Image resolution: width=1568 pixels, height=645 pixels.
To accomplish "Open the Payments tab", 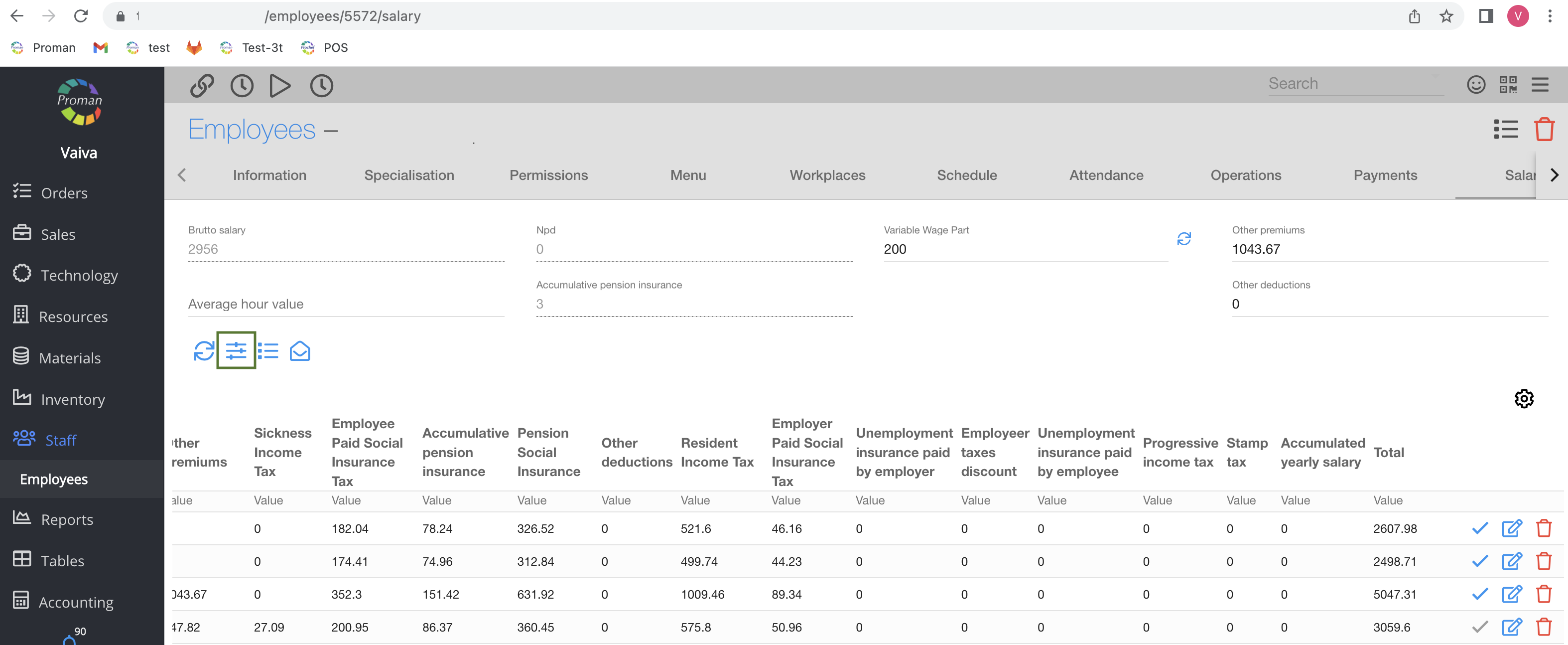I will click(x=1385, y=175).
